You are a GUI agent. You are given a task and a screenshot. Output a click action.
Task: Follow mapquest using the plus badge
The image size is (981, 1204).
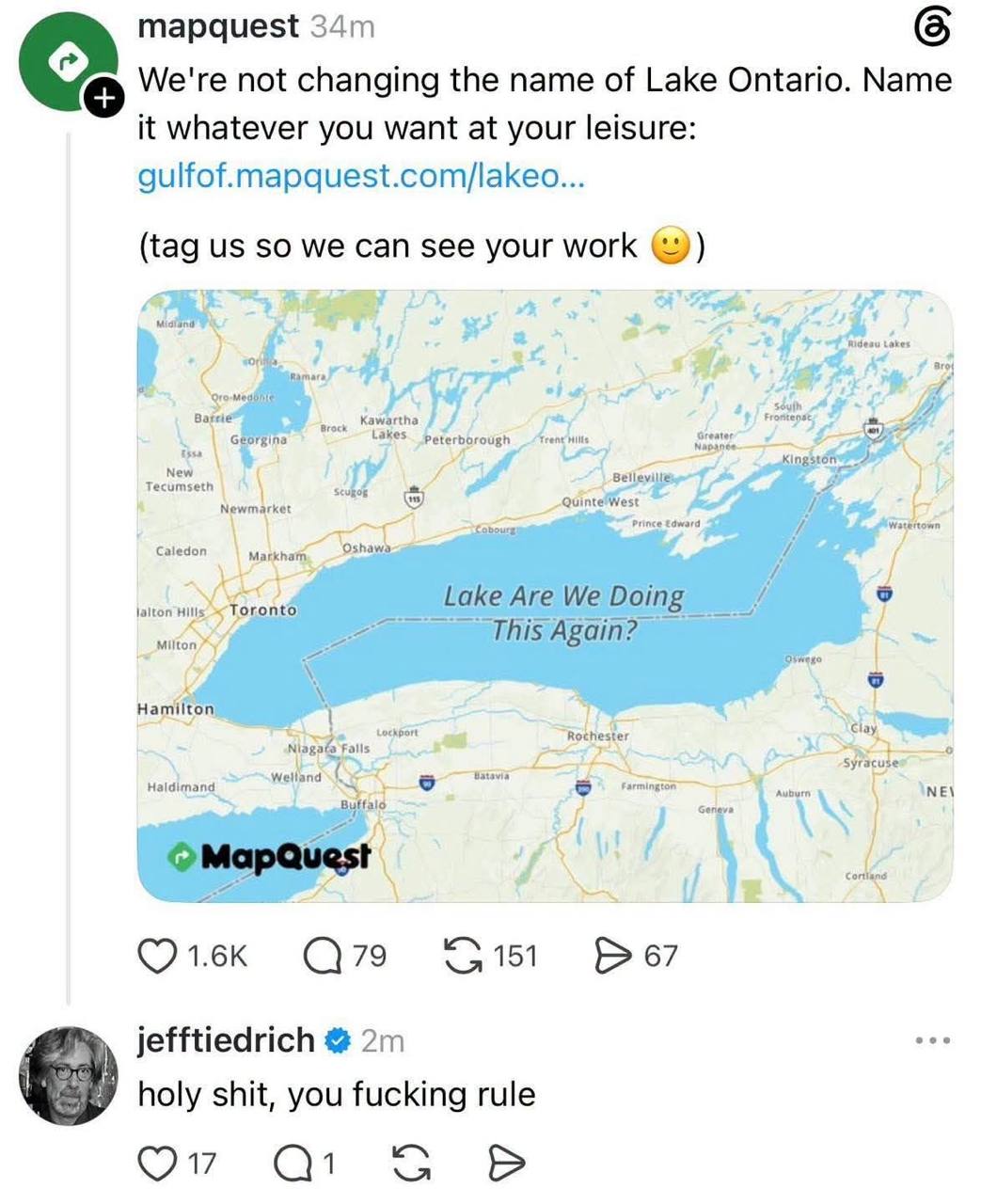tap(106, 98)
